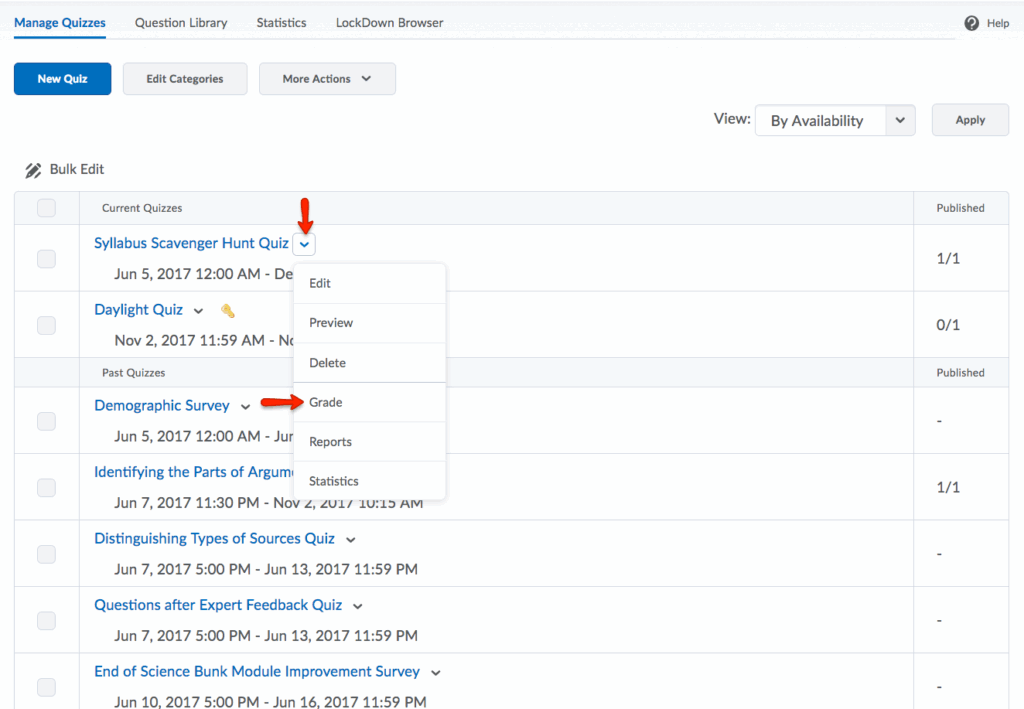The width and height of the screenshot is (1024, 709).
Task: Click chevron next to Daylight Quiz
Action: (x=198, y=311)
